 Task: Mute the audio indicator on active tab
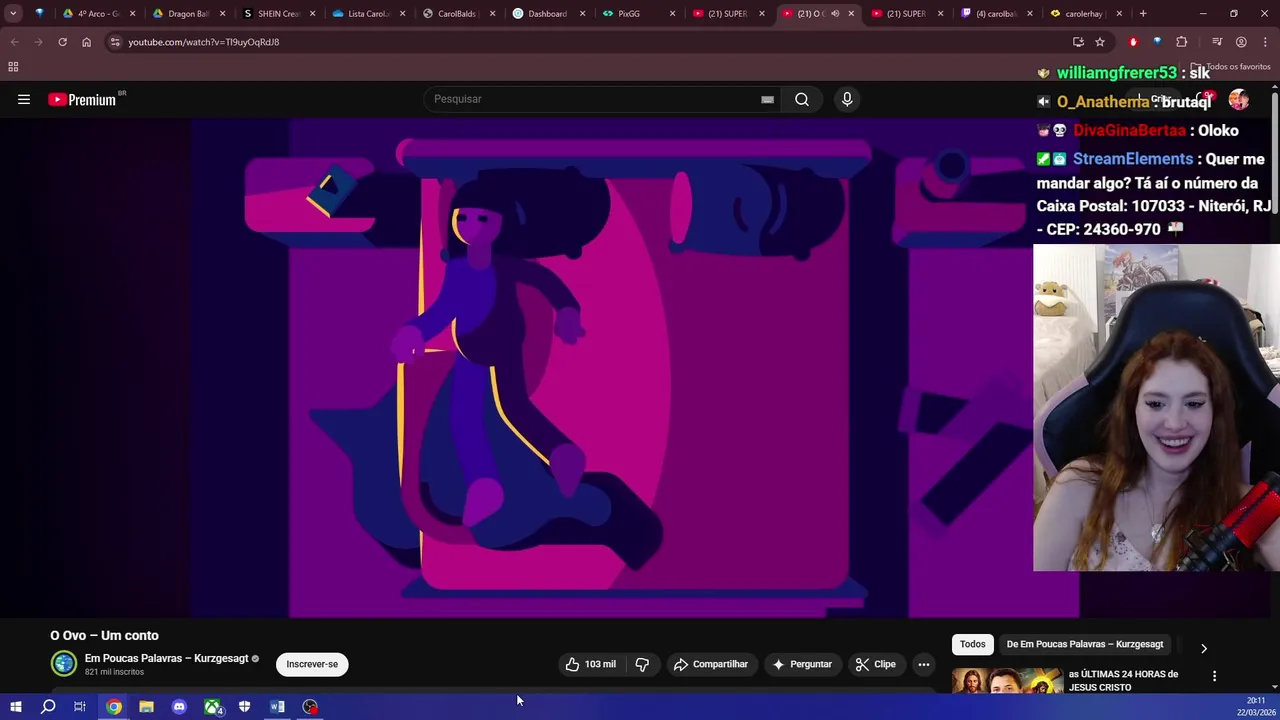[x=835, y=14]
